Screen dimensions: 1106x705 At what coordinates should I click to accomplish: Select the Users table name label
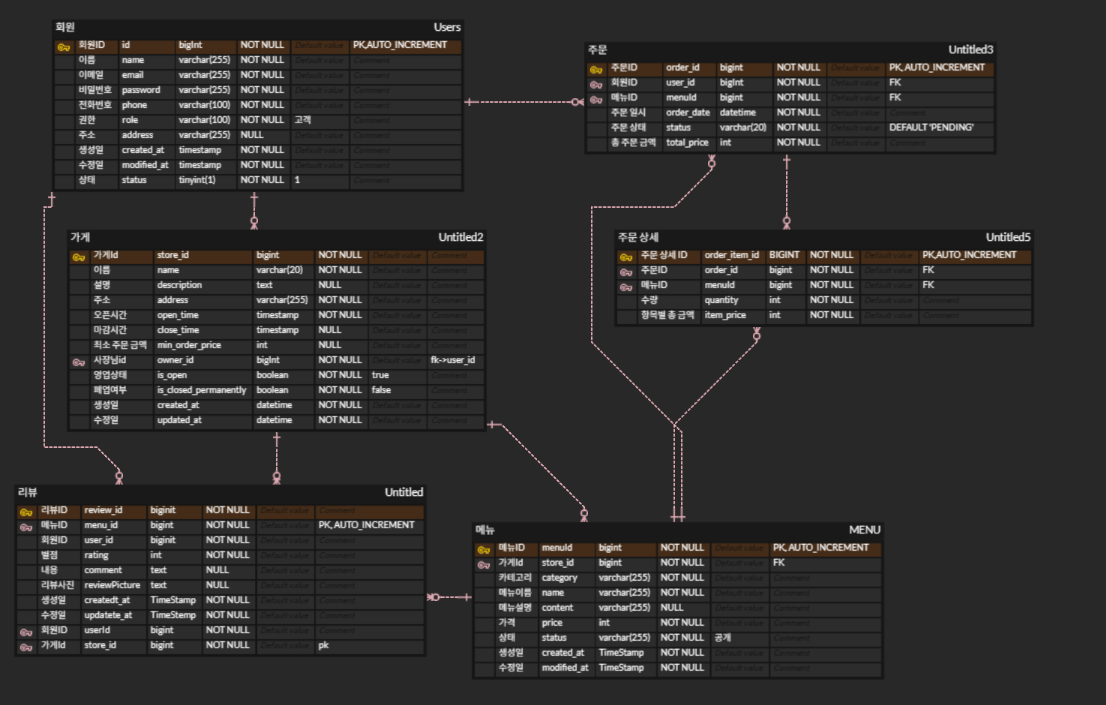(x=447, y=27)
